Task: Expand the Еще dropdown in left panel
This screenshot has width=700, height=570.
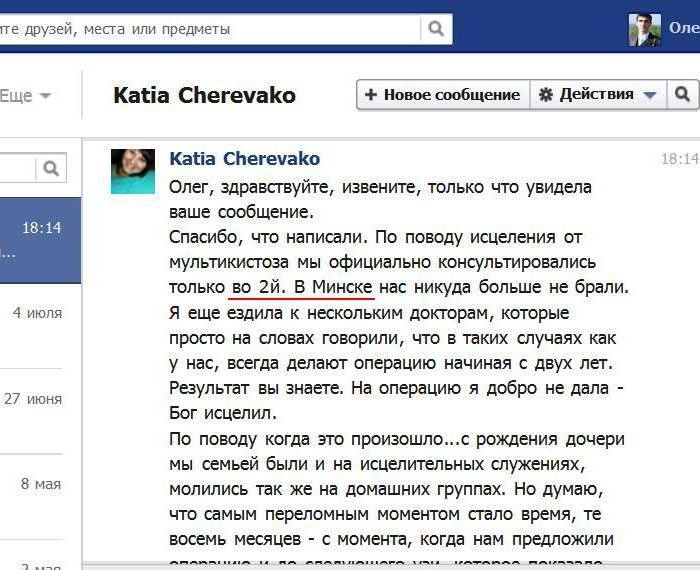Action: coord(26,96)
